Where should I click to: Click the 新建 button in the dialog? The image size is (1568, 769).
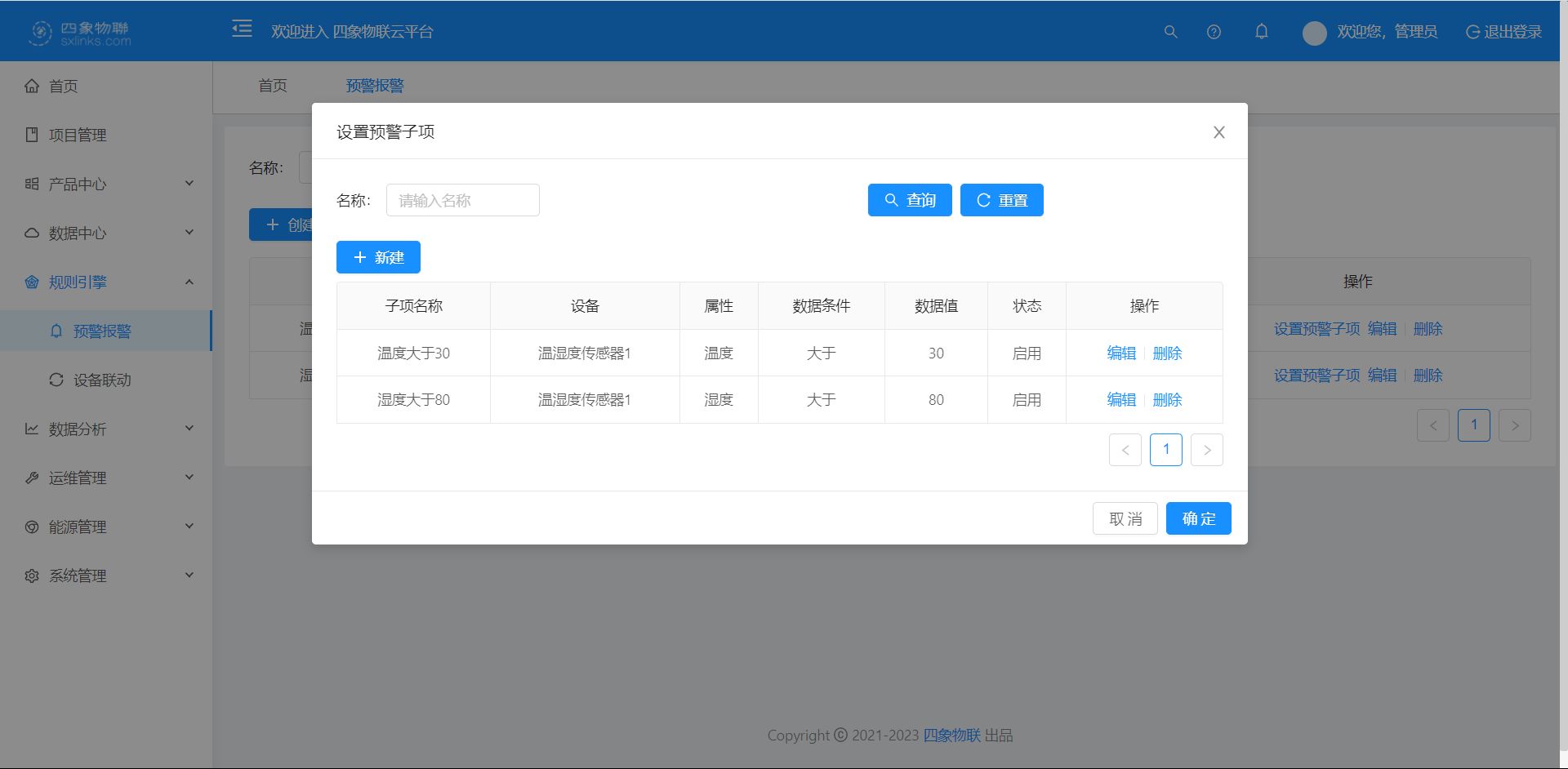point(378,257)
